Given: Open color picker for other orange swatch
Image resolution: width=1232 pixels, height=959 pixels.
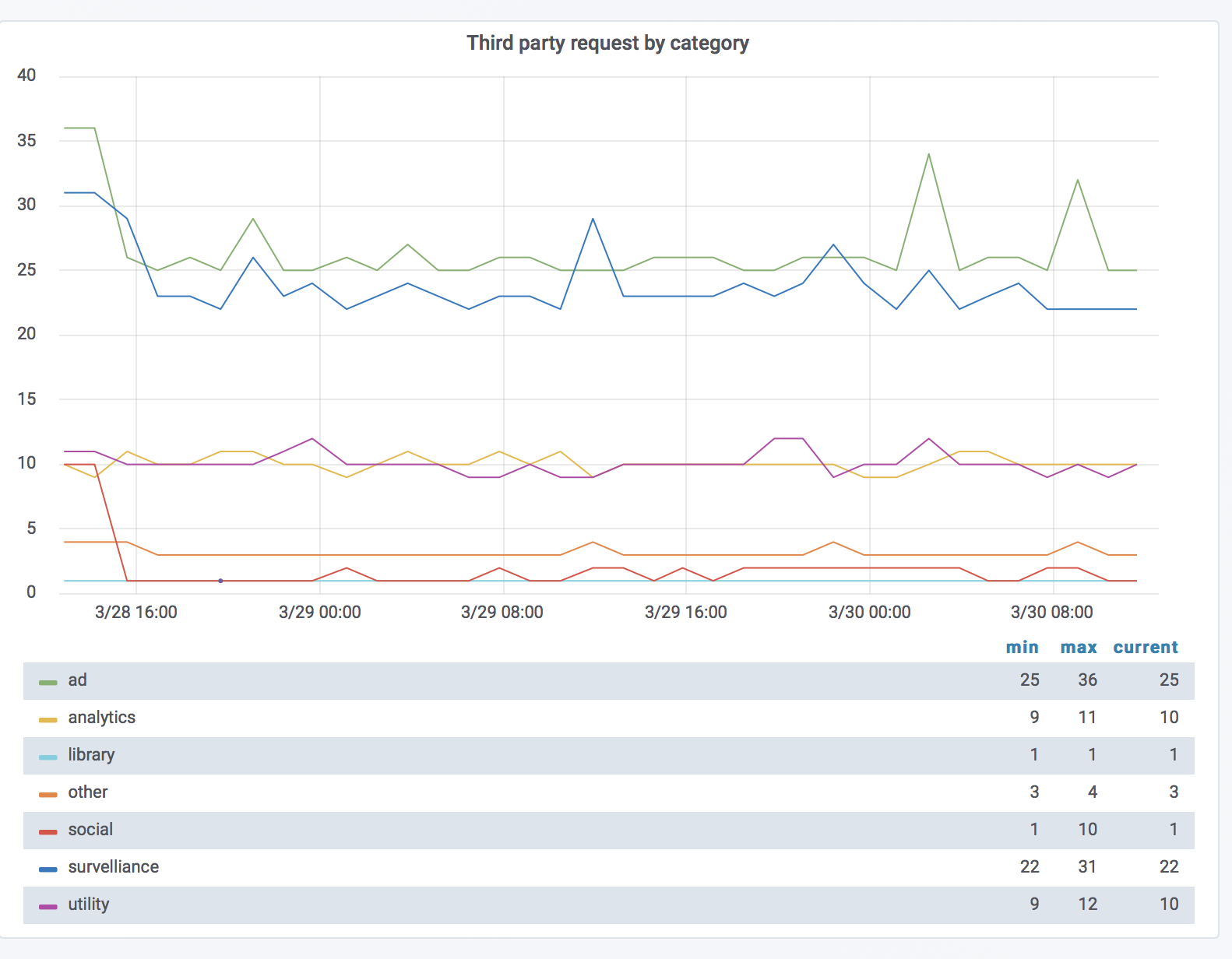Looking at the screenshot, I should 48,795.
